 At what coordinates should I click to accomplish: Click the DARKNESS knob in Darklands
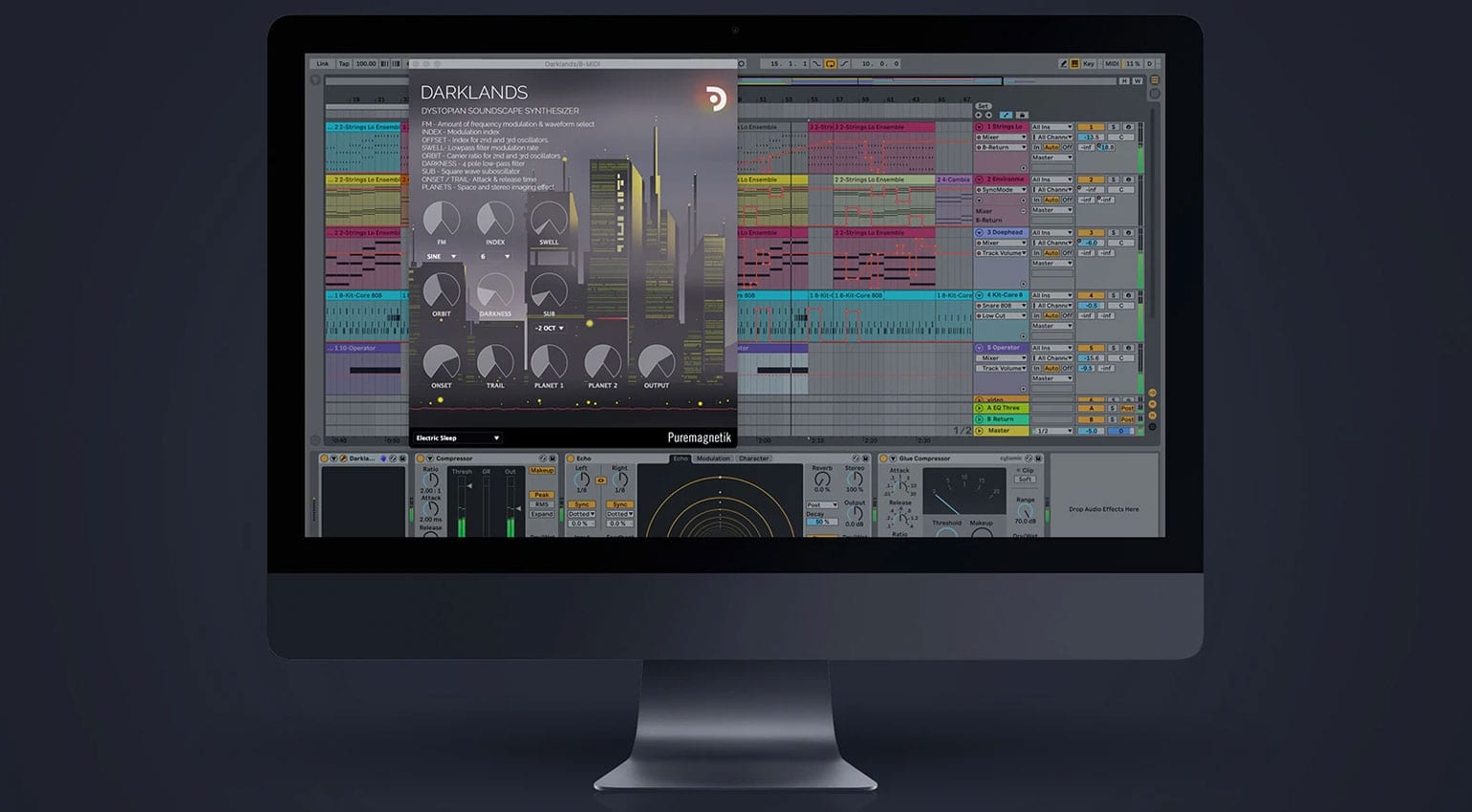[x=495, y=291]
